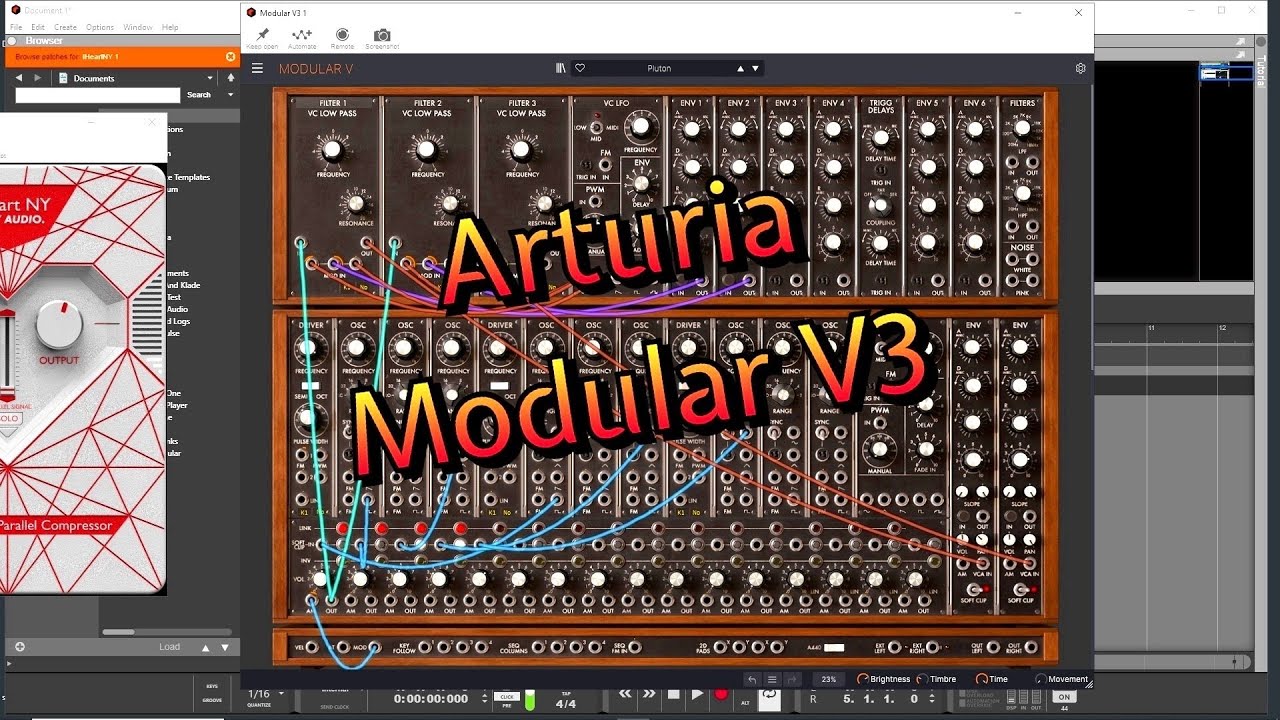Screen dimensions: 1280x720
Task: Open the Edit menu in Reason
Action: 37,27
